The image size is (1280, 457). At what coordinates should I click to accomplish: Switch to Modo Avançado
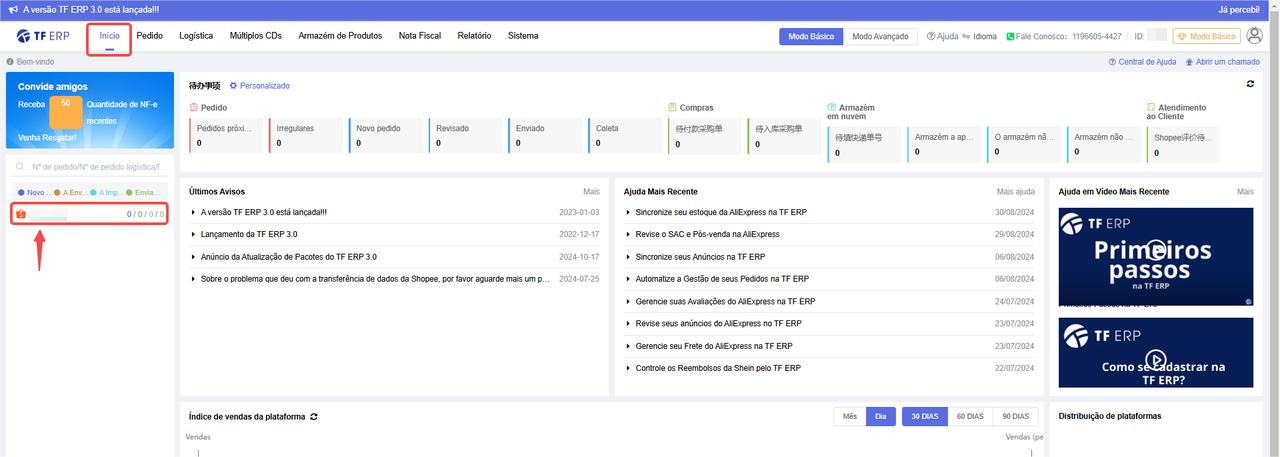[880, 36]
